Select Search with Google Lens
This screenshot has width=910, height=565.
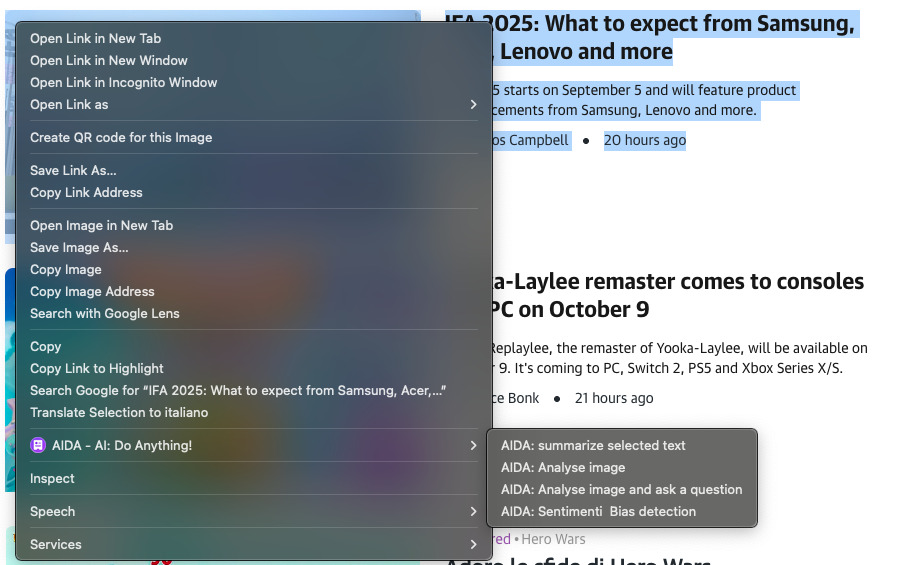254,314
